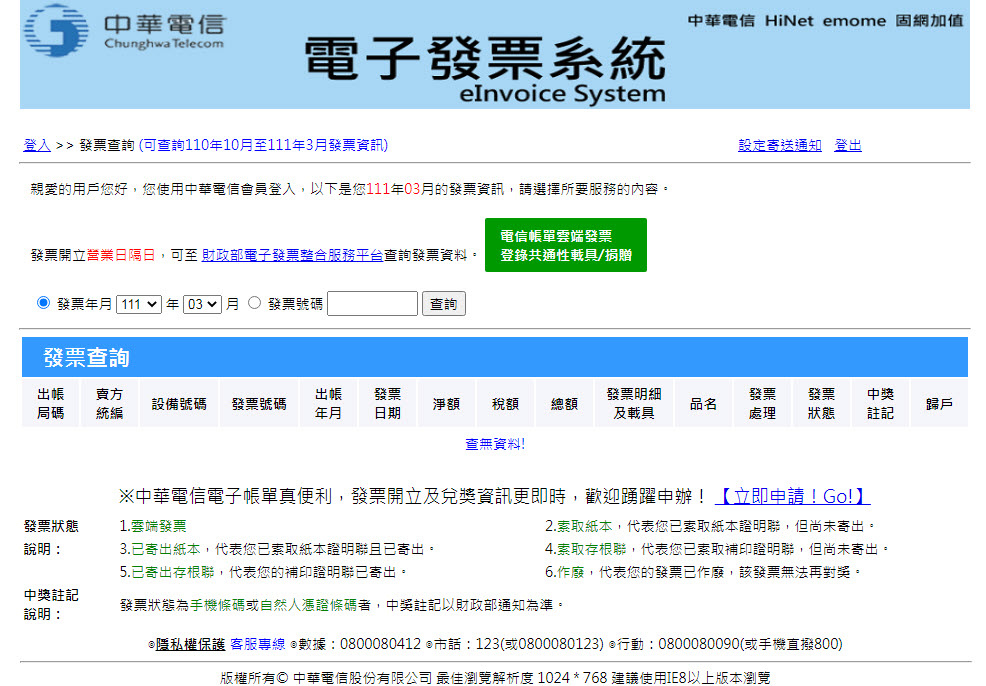Click the 淨額 column header
The image size is (986, 686).
click(x=446, y=403)
